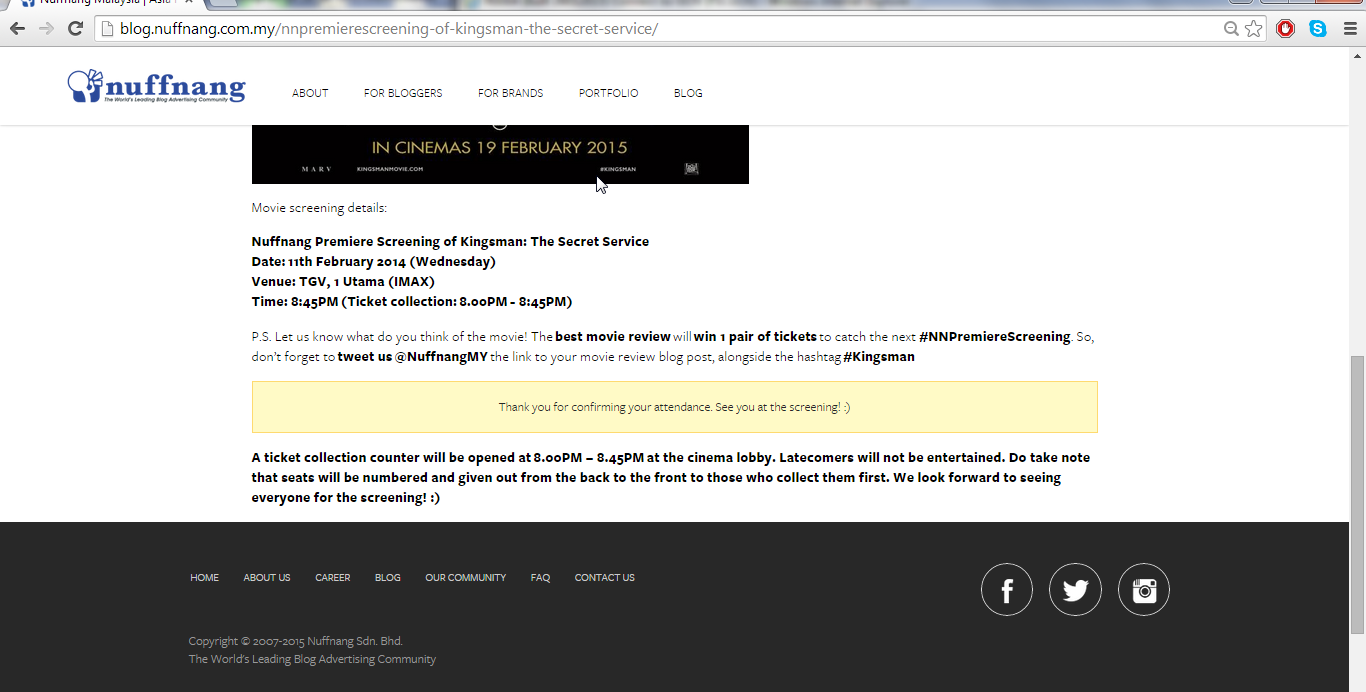Click the vertical page scrollbar thumb
Screen dimensions: 1366x692
(1357, 494)
